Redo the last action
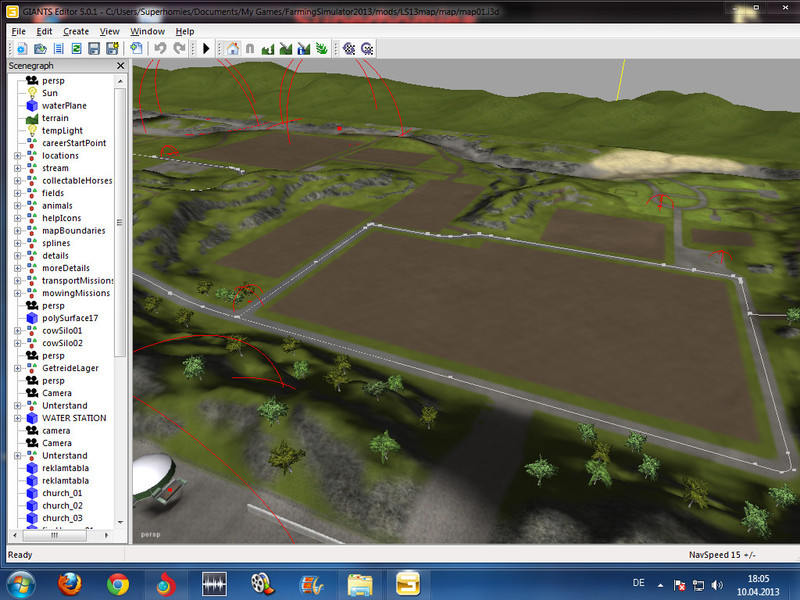The image size is (800, 600). pyautogui.click(x=179, y=48)
